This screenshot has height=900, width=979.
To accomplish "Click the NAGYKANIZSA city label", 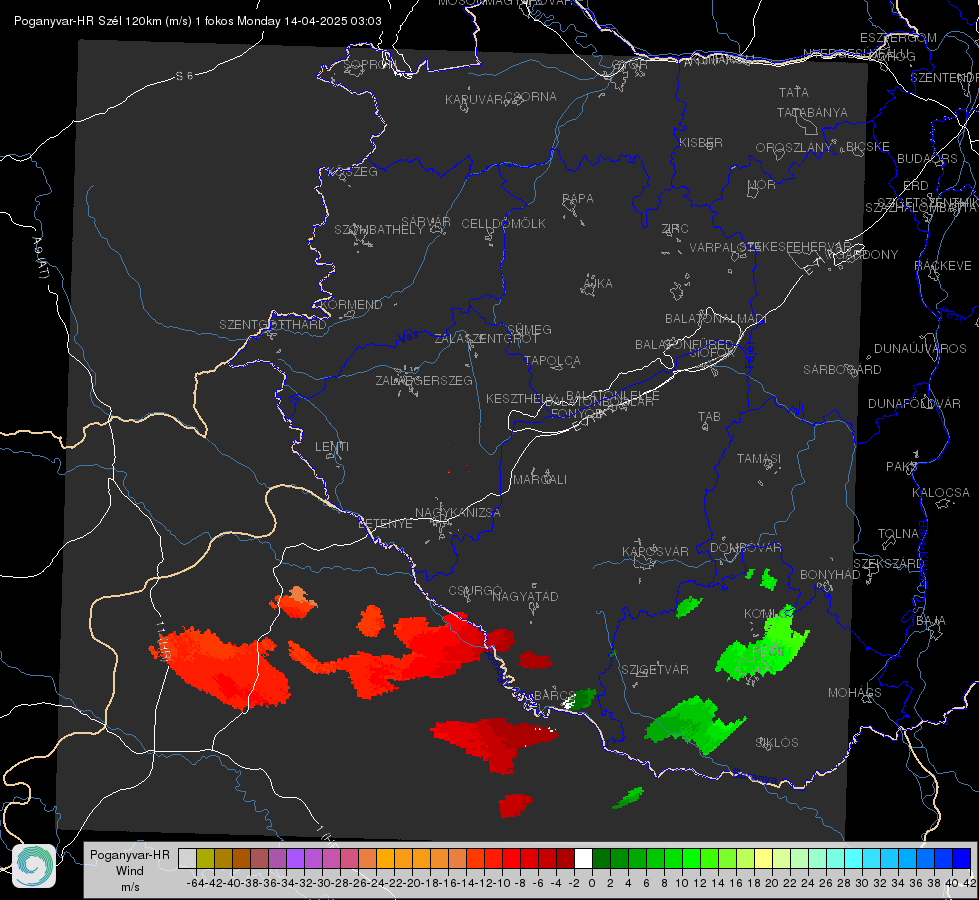I will coord(458,513).
